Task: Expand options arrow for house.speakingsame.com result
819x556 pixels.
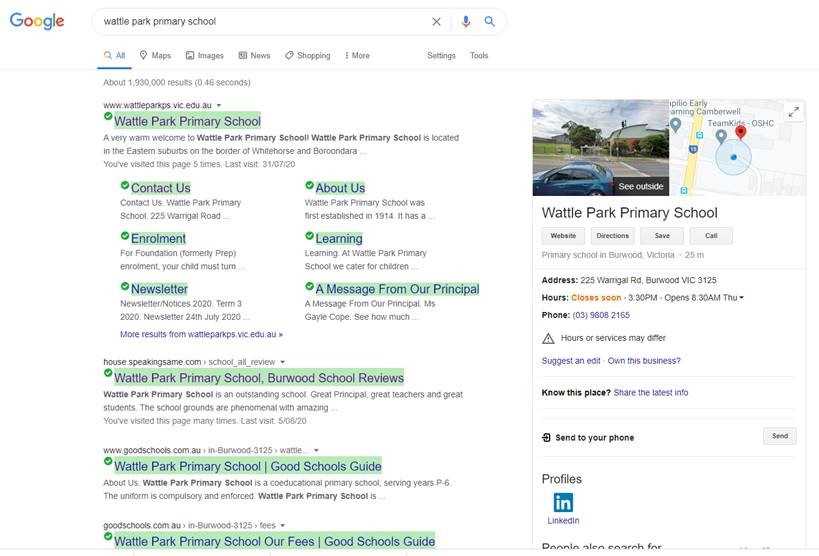Action: click(283, 362)
